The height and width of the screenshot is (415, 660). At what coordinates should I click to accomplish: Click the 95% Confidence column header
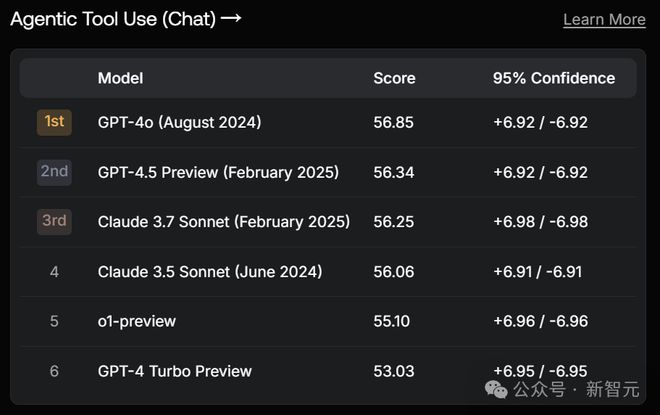554,78
